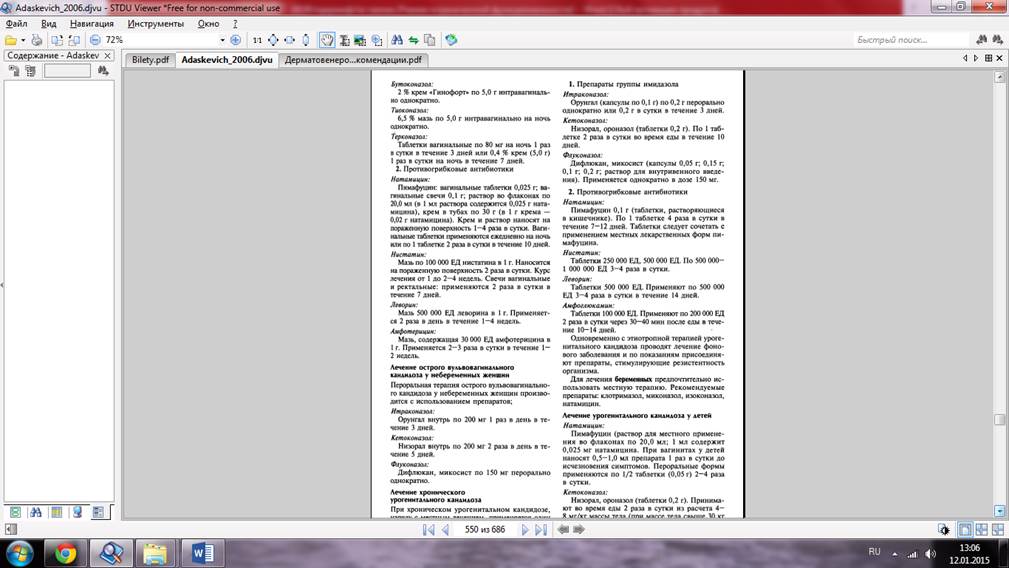Go to the previous page

click(445, 529)
